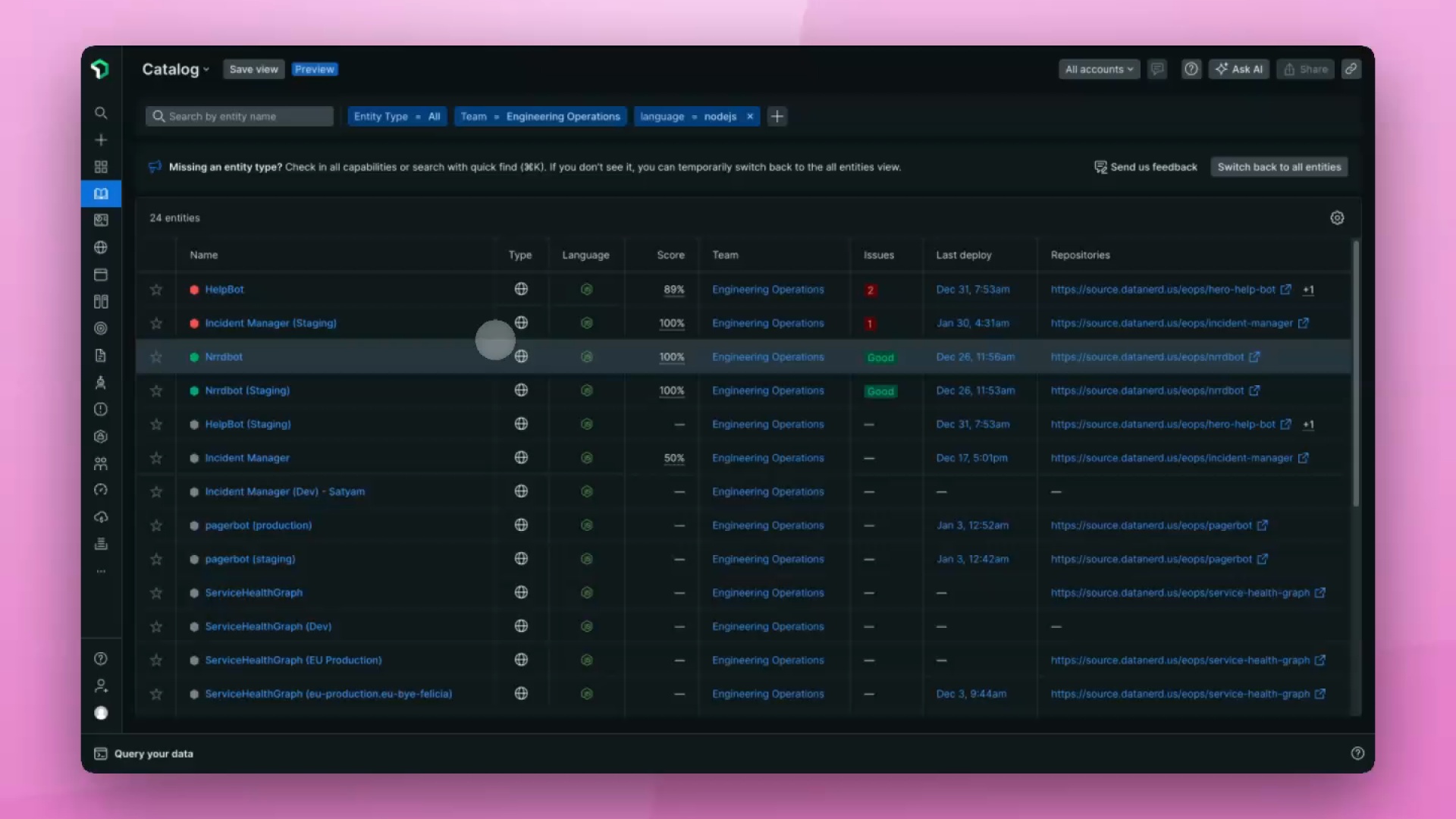Click the globe icon in left sidebar
The height and width of the screenshot is (819, 1456).
point(101,248)
